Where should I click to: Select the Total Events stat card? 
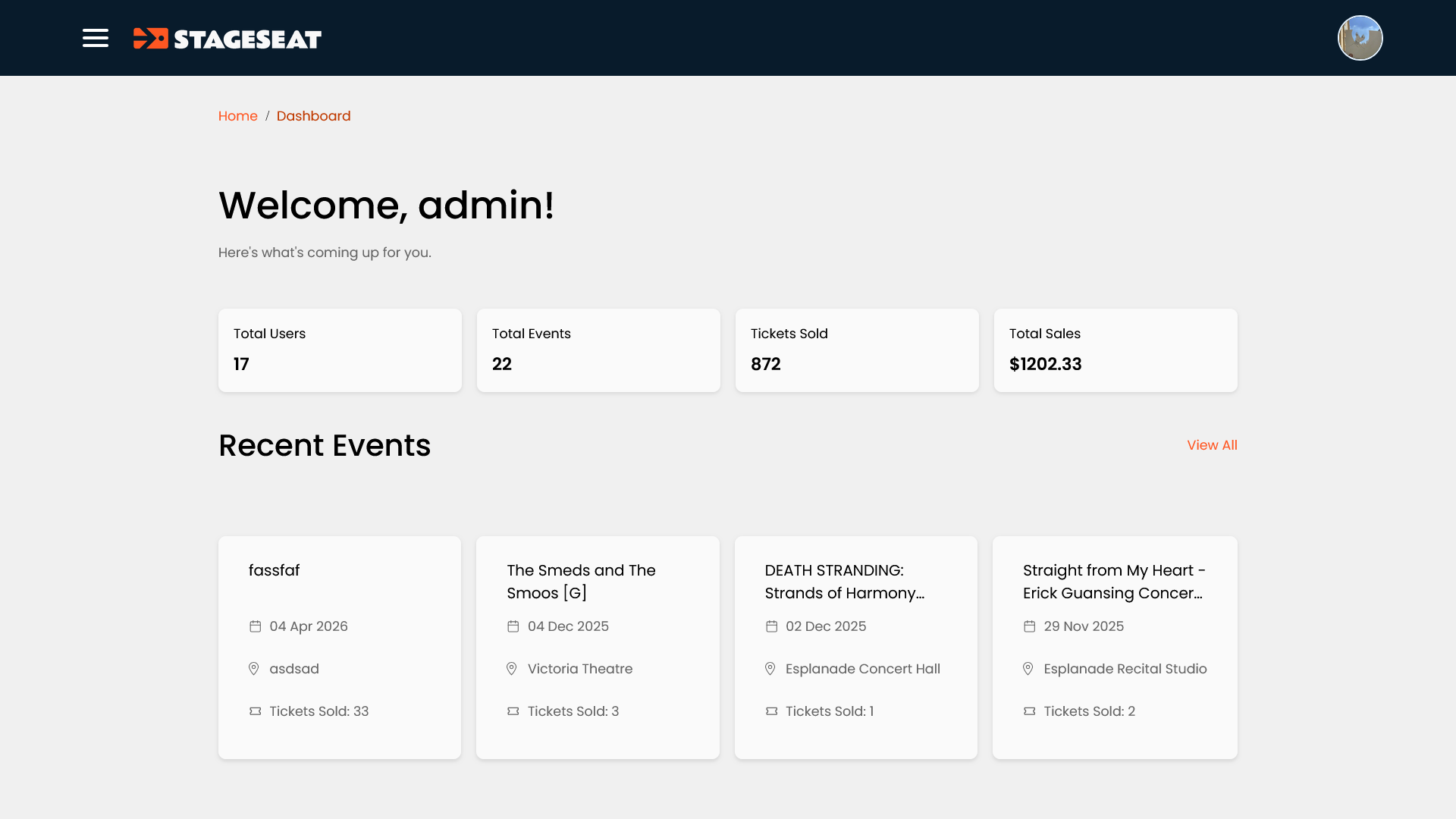pos(598,350)
